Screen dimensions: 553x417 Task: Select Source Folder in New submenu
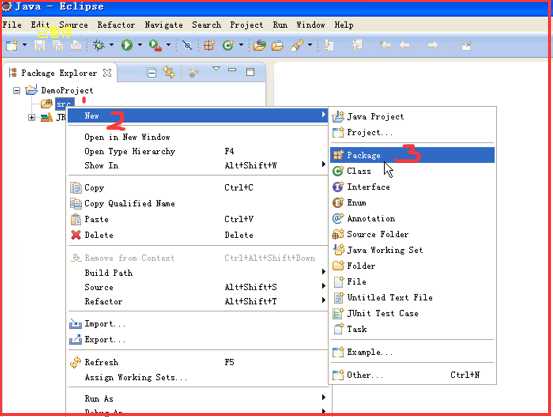pos(412,234)
